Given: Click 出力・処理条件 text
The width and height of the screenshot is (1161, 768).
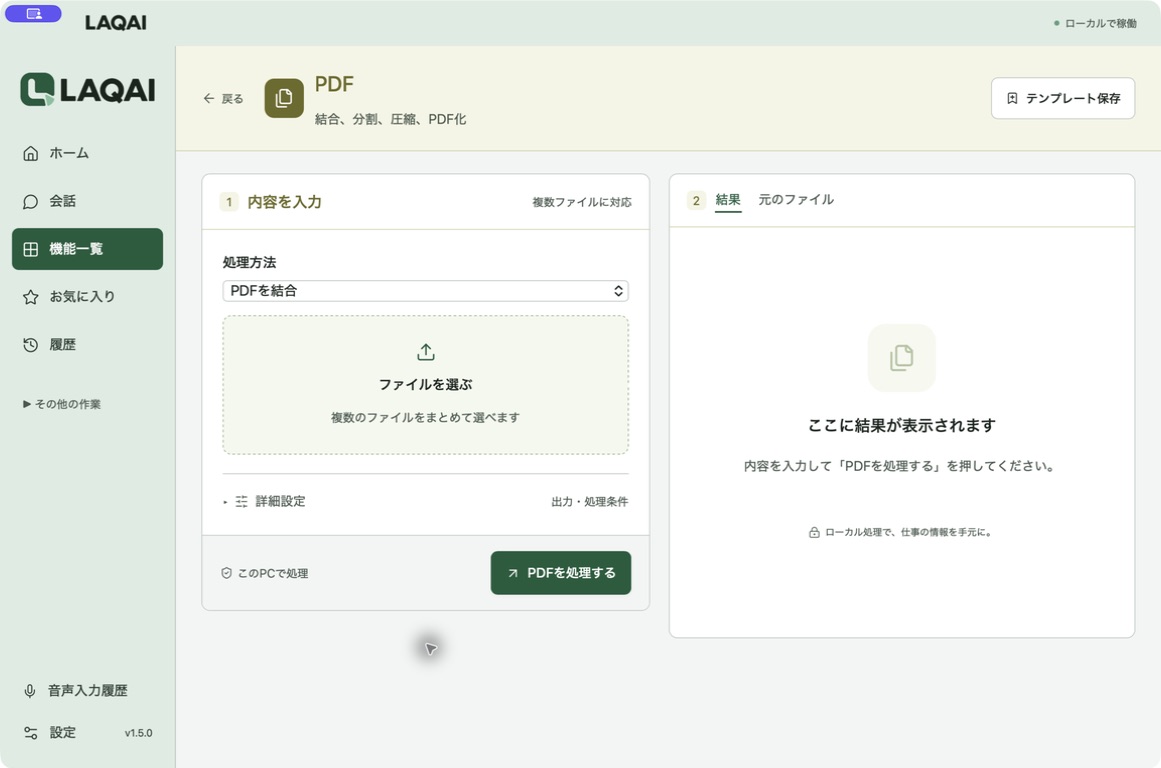Looking at the screenshot, I should pyautogui.click(x=589, y=502).
